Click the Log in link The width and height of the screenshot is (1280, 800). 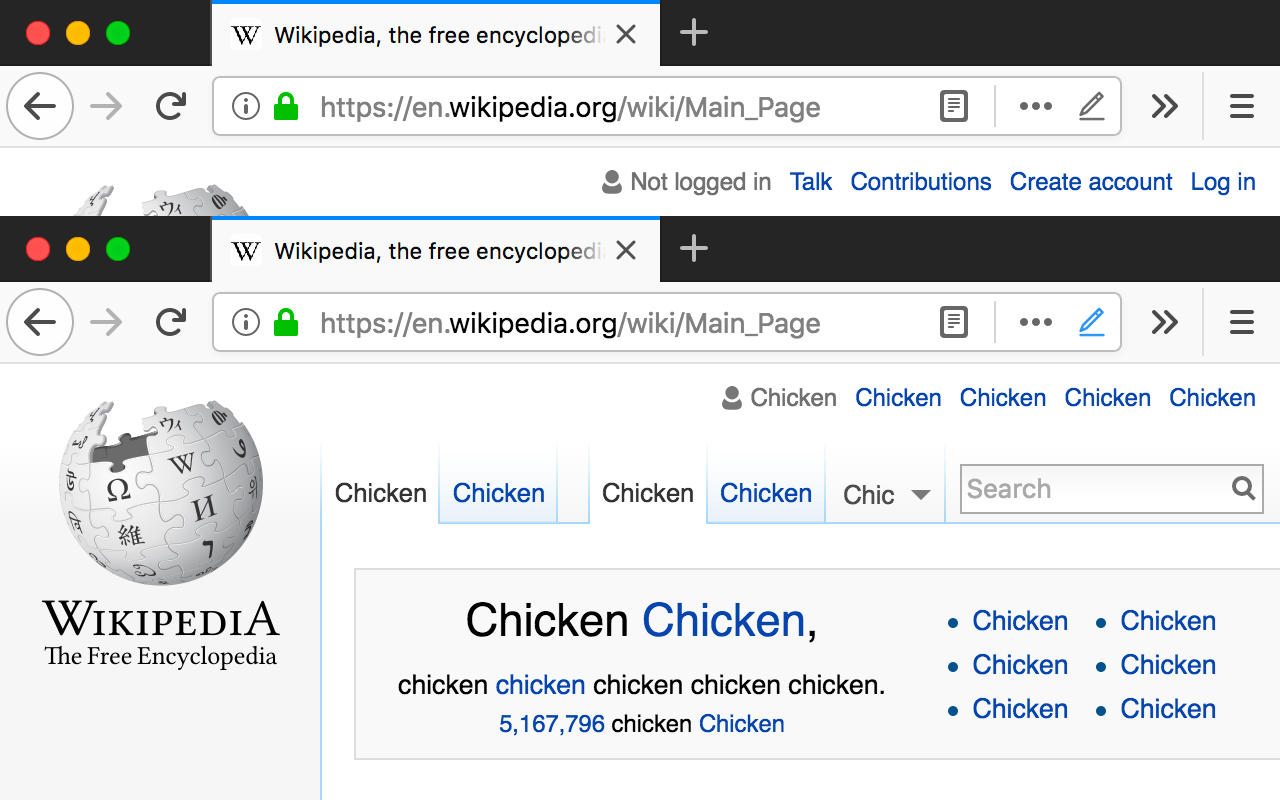[x=1222, y=182]
